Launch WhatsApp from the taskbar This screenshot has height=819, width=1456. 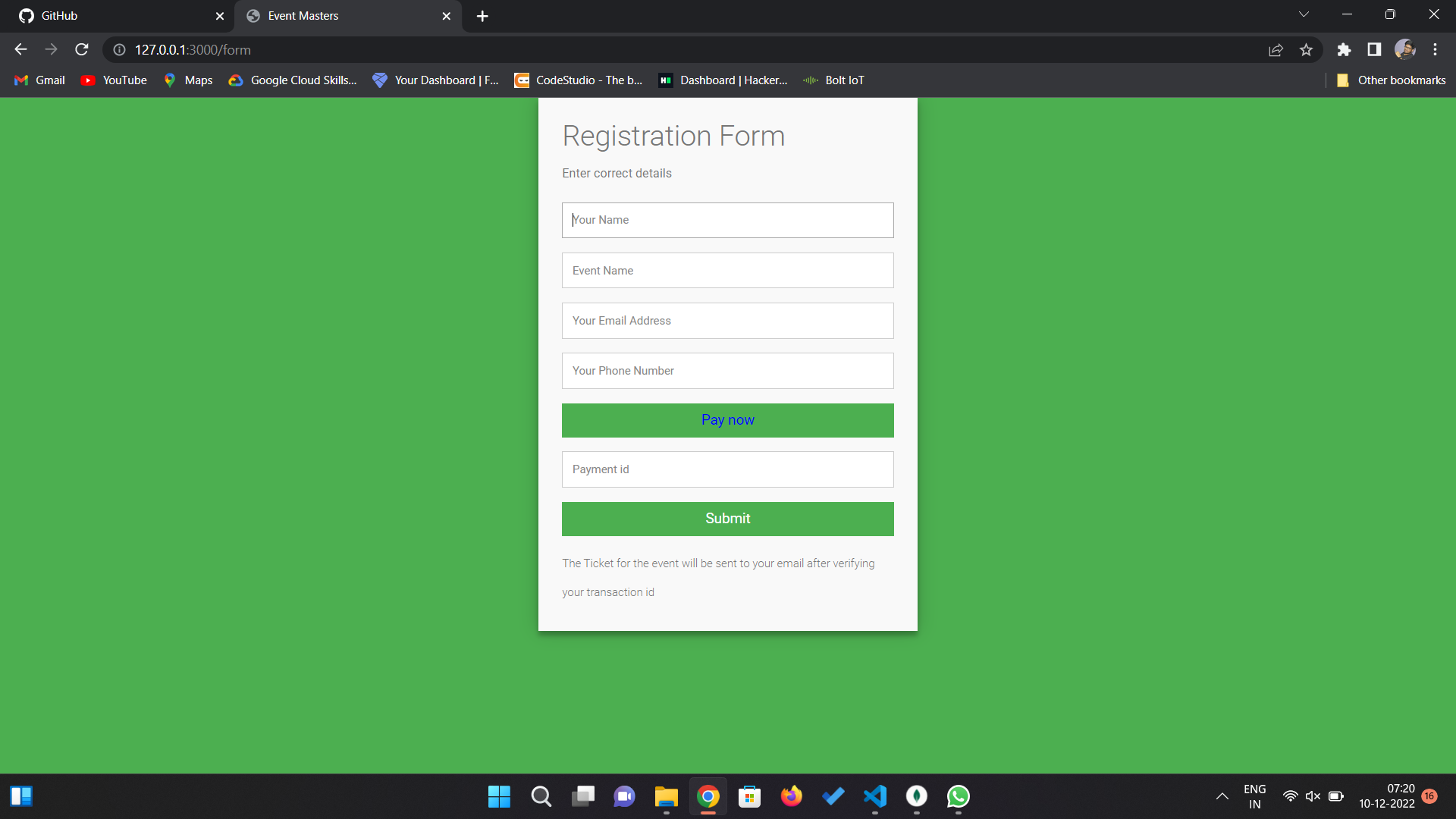coord(957,796)
